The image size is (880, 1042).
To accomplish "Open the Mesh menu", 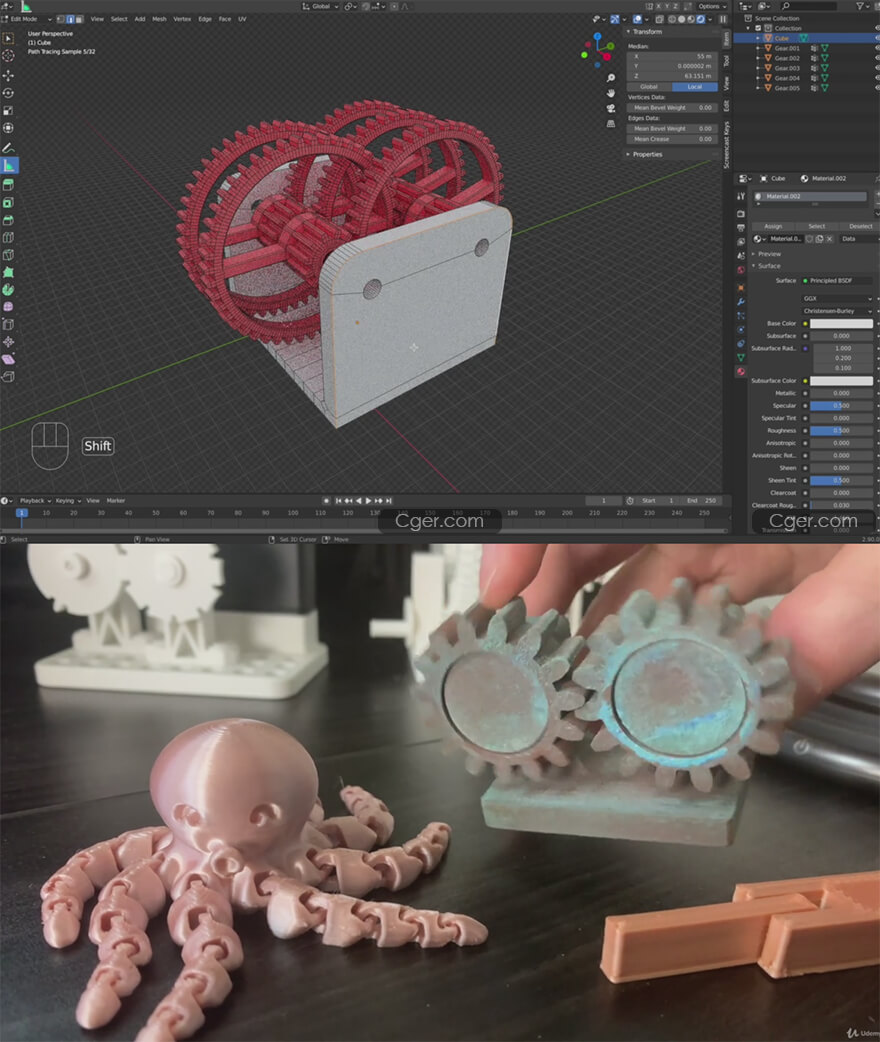I will [x=160, y=19].
